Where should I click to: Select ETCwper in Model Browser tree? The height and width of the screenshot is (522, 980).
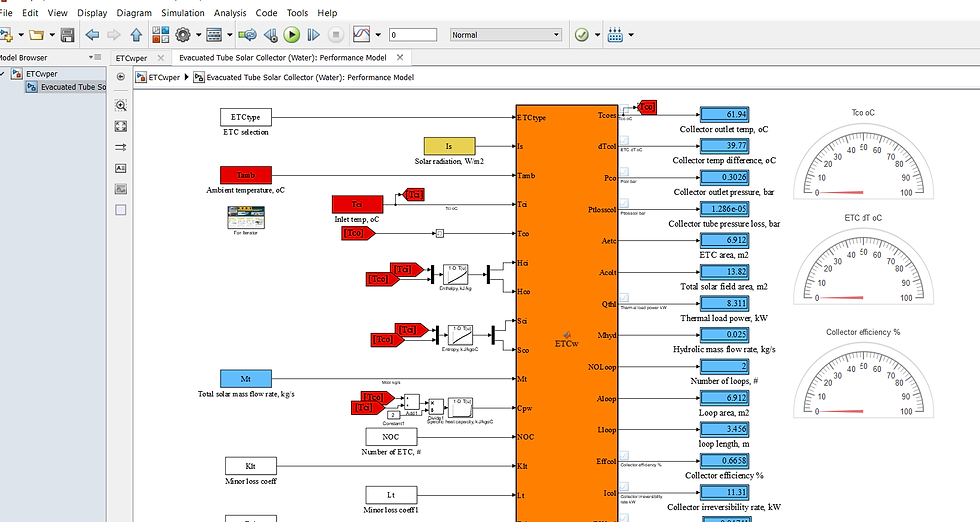[42, 74]
